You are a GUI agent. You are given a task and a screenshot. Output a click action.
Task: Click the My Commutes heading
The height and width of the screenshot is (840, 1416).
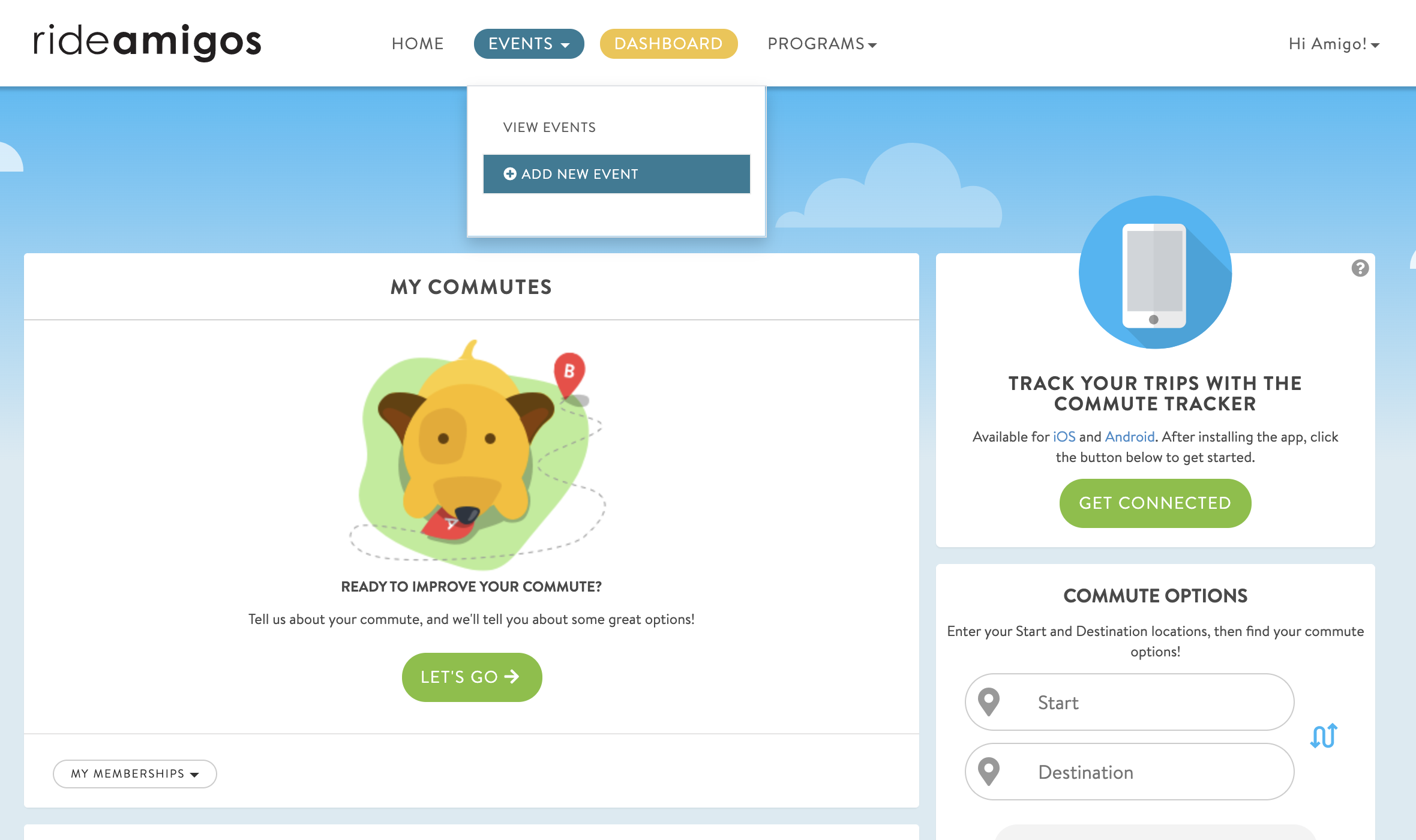471,287
